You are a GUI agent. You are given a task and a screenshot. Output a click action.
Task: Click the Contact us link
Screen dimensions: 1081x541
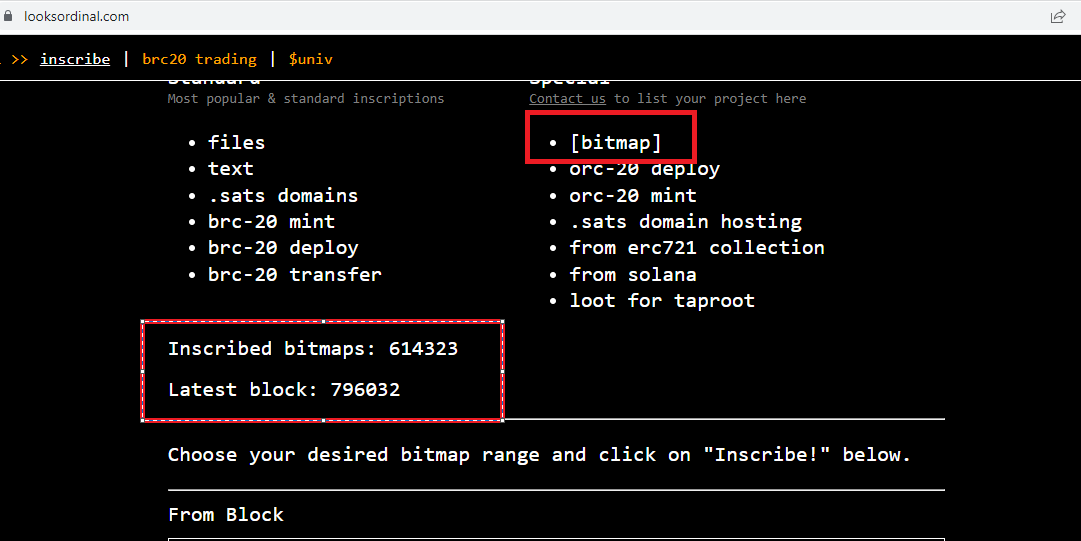pyautogui.click(x=567, y=99)
